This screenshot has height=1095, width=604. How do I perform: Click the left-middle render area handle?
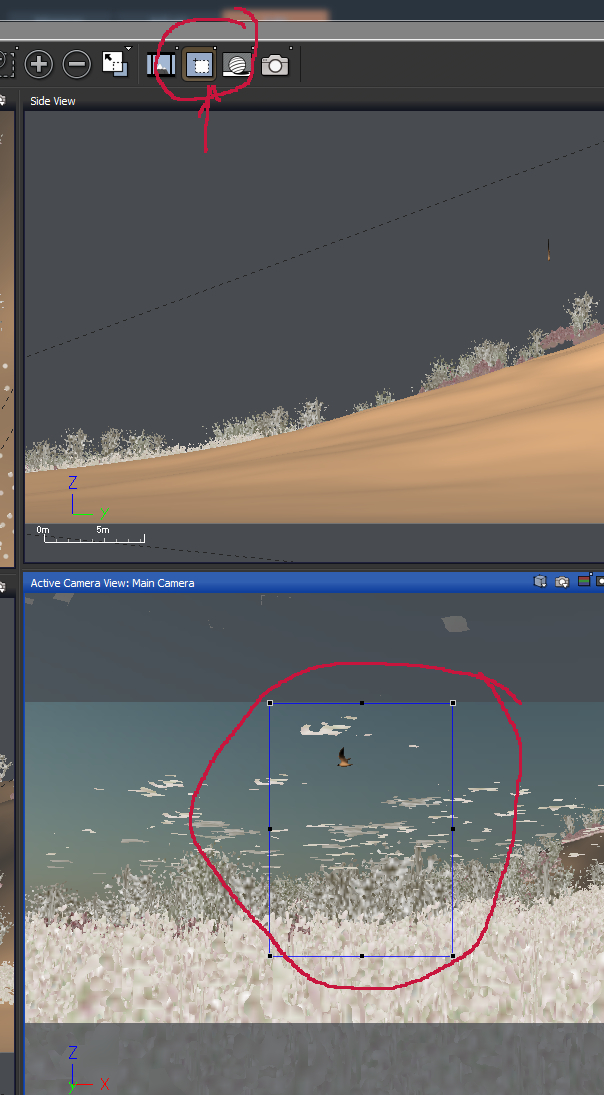tap(270, 829)
